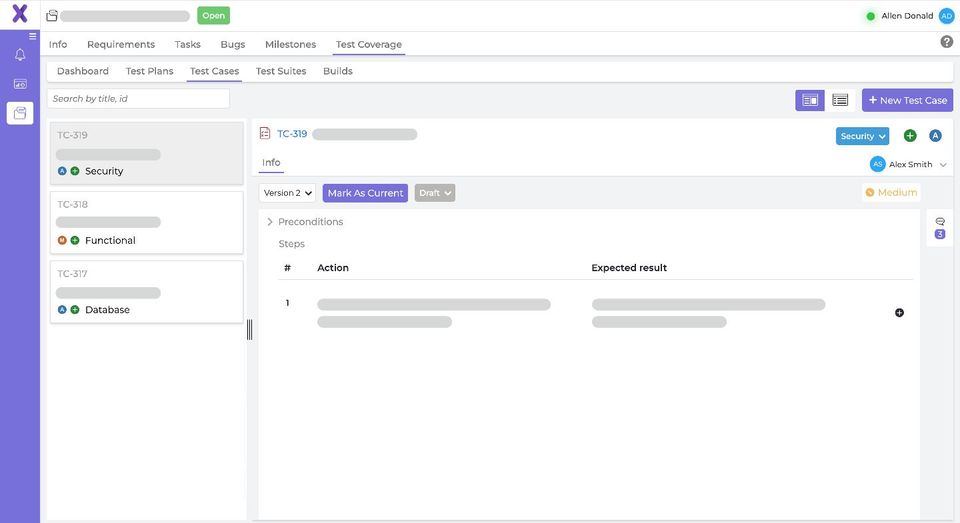Click the hamburger menu icon in sidebar
This screenshot has width=960, height=523.
click(x=33, y=36)
